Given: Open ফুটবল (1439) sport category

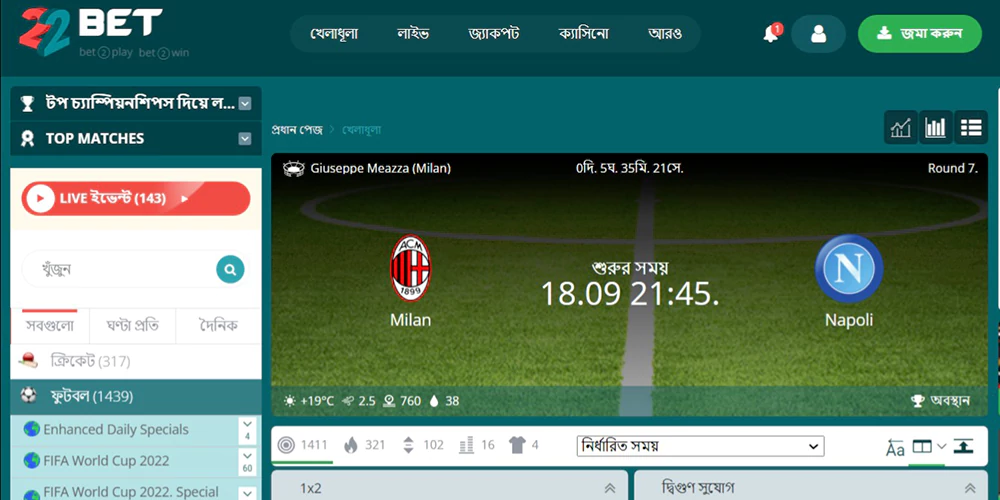Looking at the screenshot, I should [136, 397].
